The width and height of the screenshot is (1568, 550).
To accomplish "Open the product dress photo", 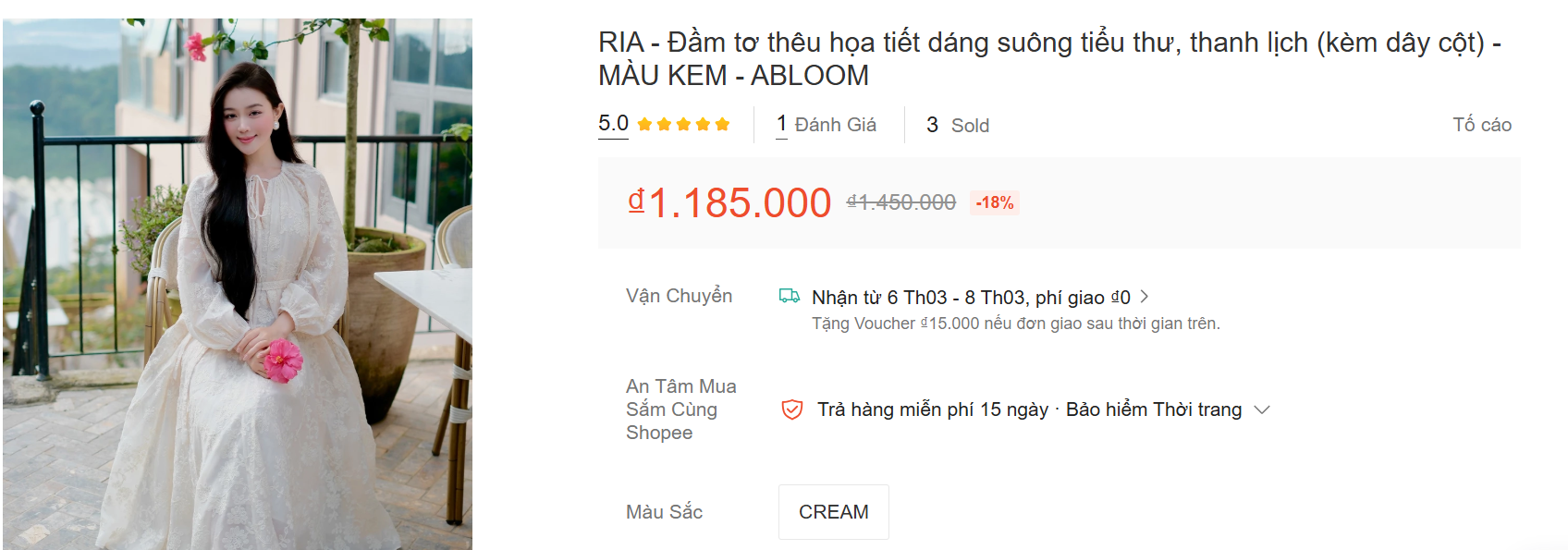I will [x=238, y=284].
